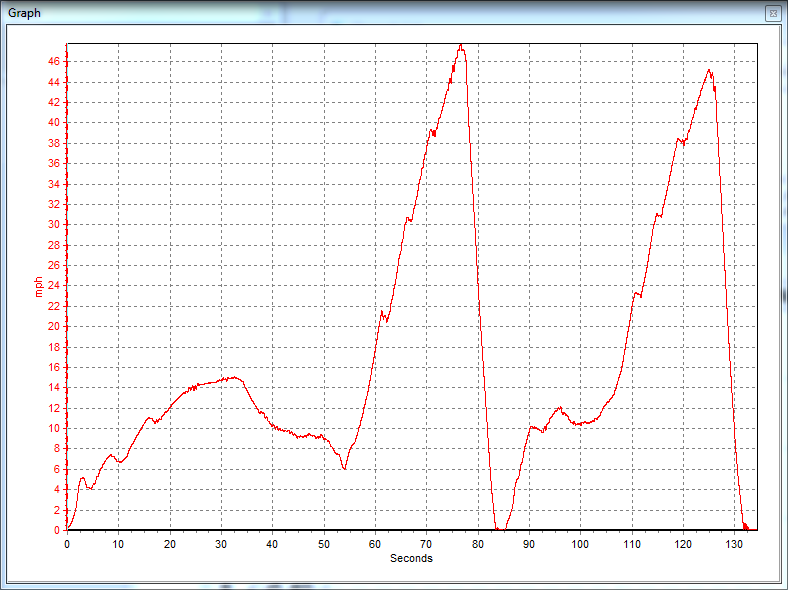788x590 pixels.
Task: Click where the curve hits zero near 84 seconds
Action: (x=499, y=529)
